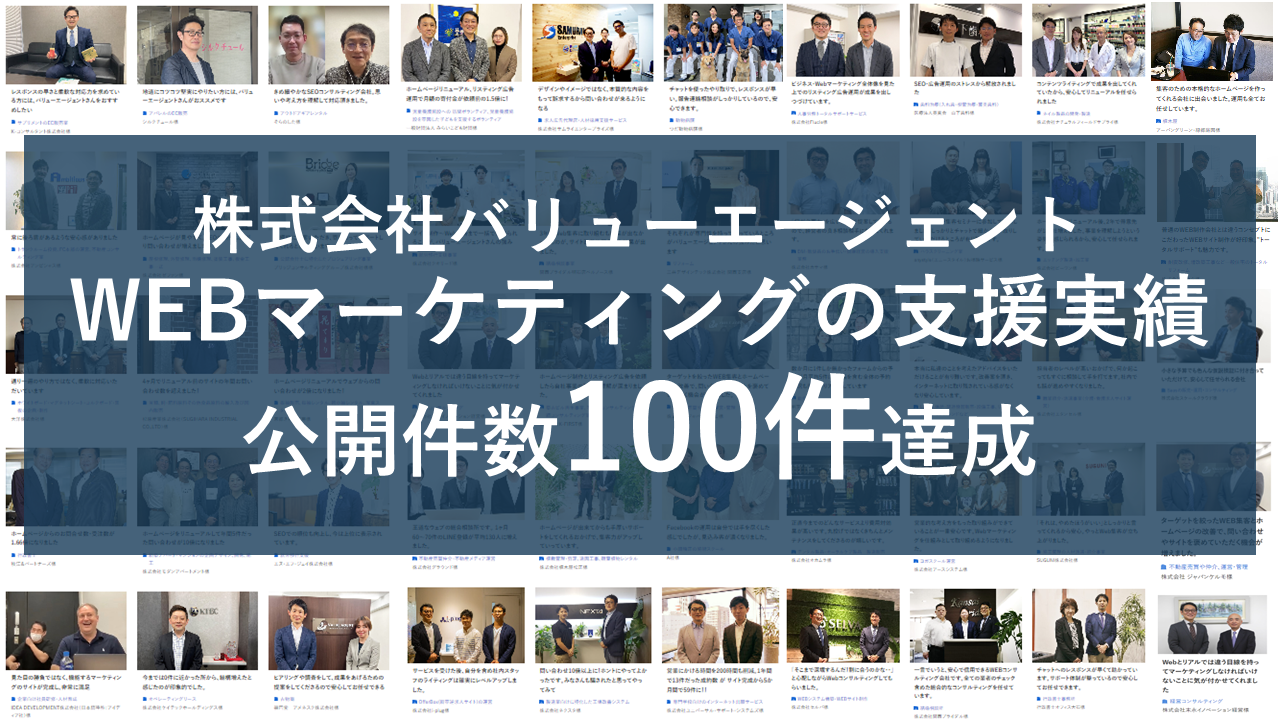
Task: Open the veterinary staff photo with dogs
Action: 724,43
